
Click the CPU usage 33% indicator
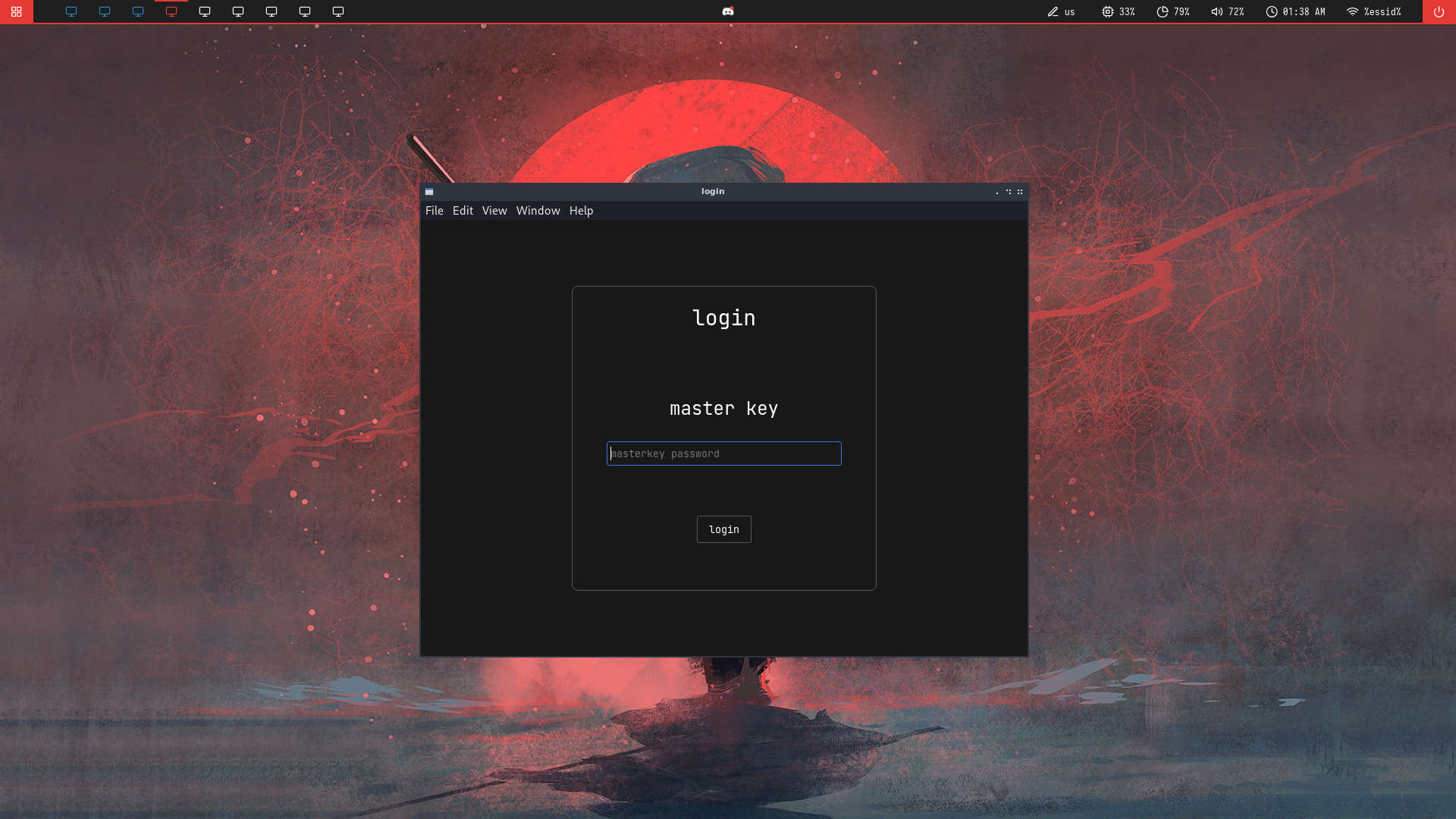coord(1118,11)
